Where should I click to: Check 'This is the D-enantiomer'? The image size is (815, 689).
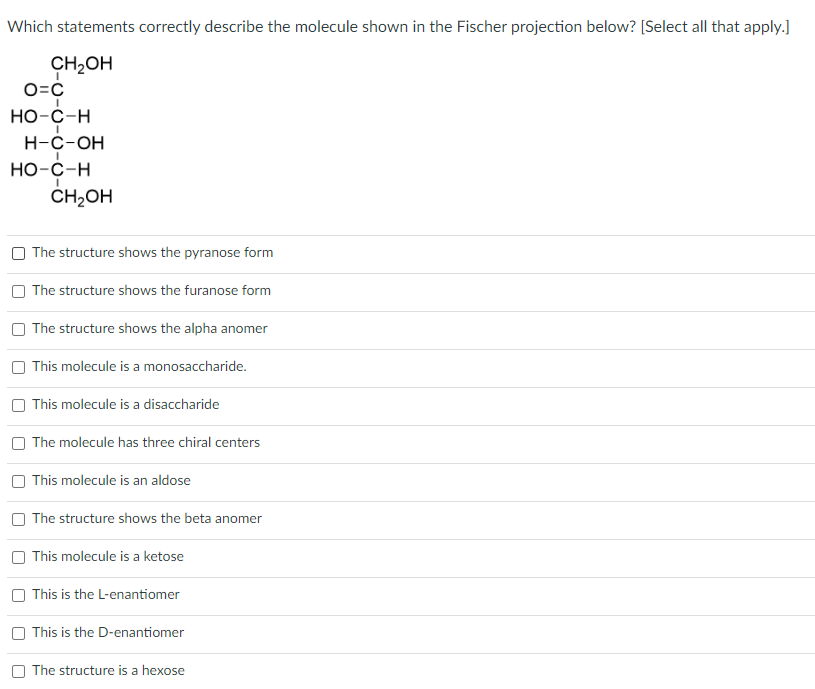(x=18, y=633)
